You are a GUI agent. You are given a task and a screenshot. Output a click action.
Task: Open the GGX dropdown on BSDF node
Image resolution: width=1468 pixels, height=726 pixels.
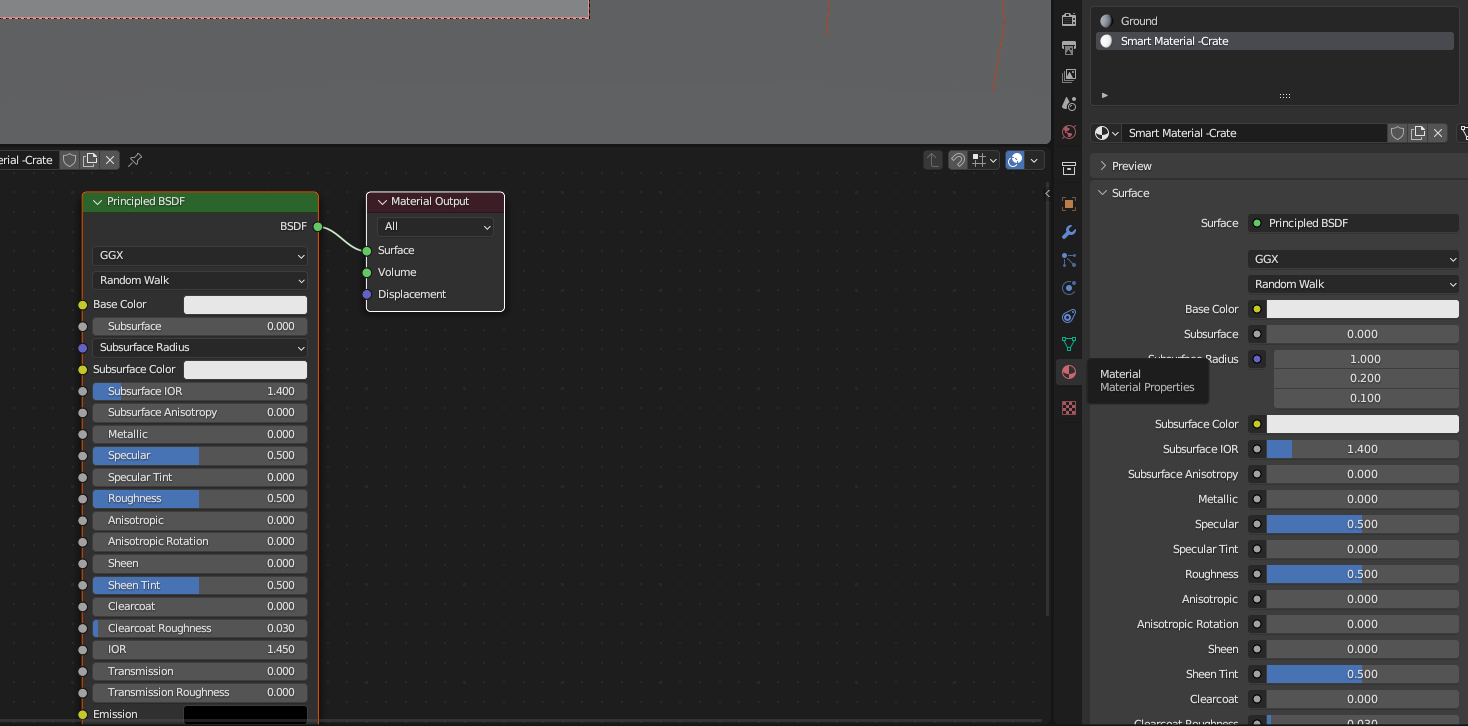[200, 256]
